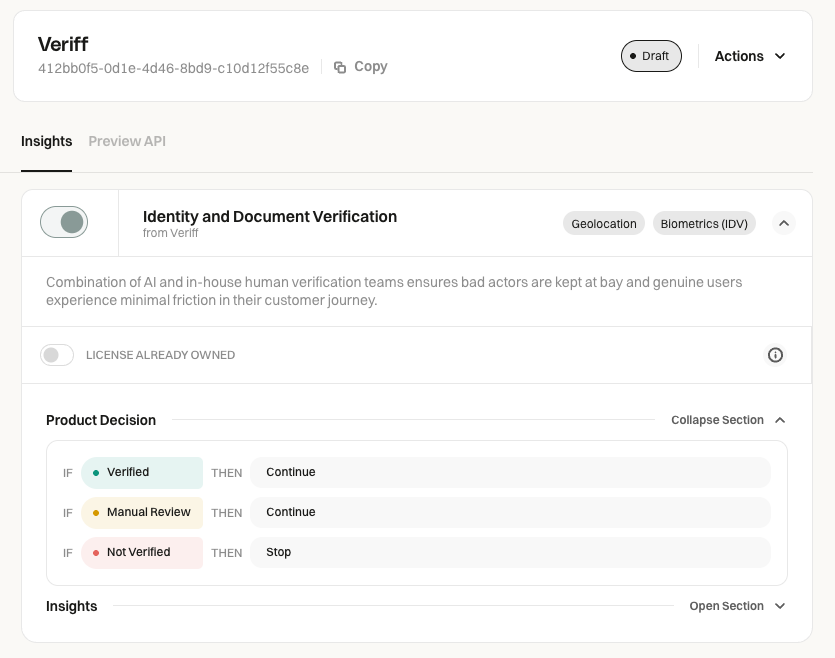Screen dimensions: 835x658
Task: Click the orange dot in Manual Review badge
Action: (x=96, y=513)
